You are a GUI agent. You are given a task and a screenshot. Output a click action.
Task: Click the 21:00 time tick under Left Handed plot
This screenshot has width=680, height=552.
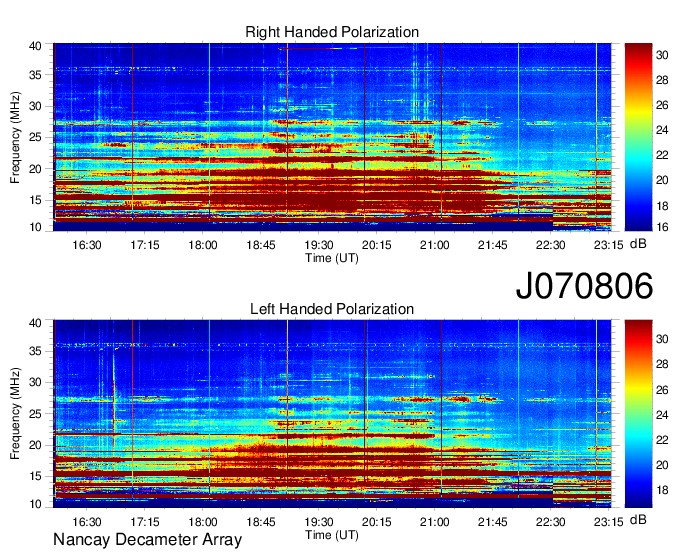coord(435,522)
